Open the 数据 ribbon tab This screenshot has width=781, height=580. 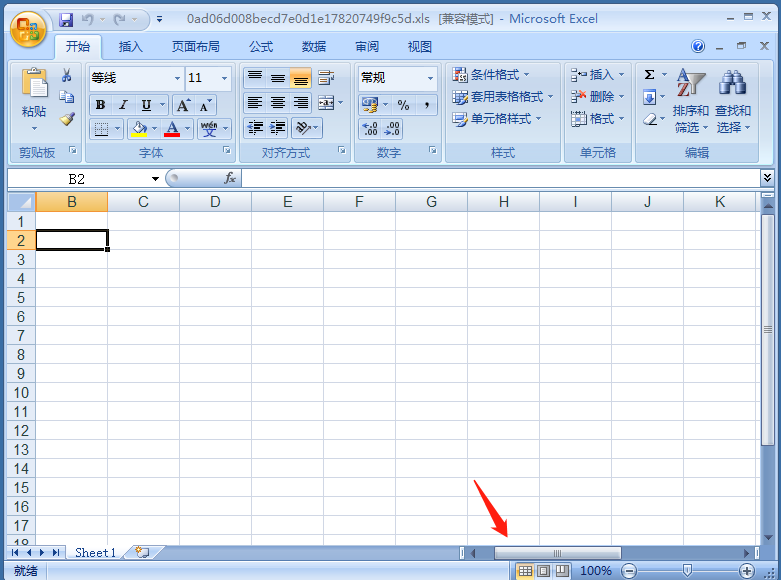coord(314,47)
